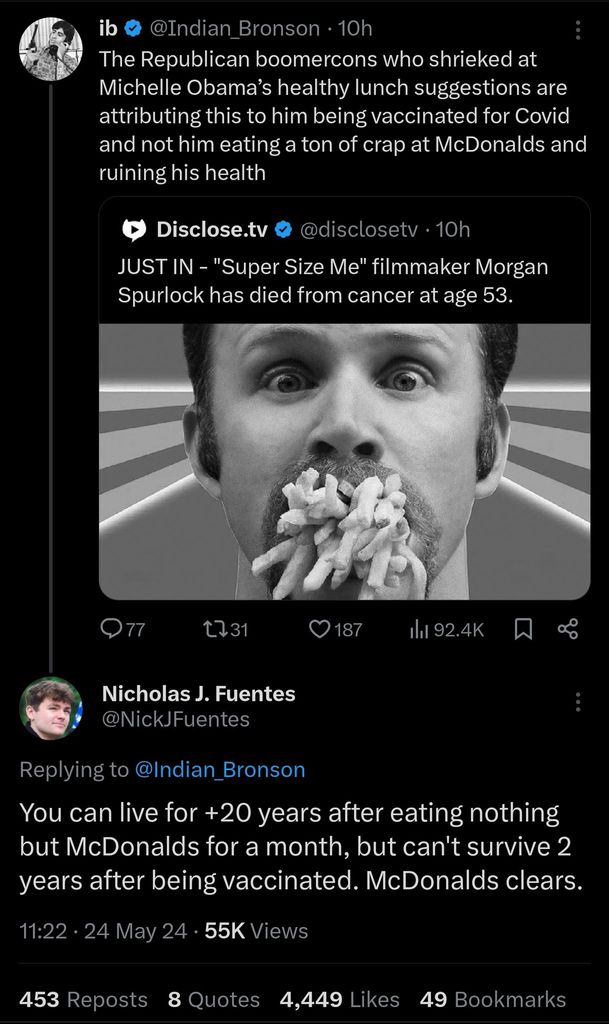
Task: Click the reply icon with 77 comments
Action: (111, 629)
